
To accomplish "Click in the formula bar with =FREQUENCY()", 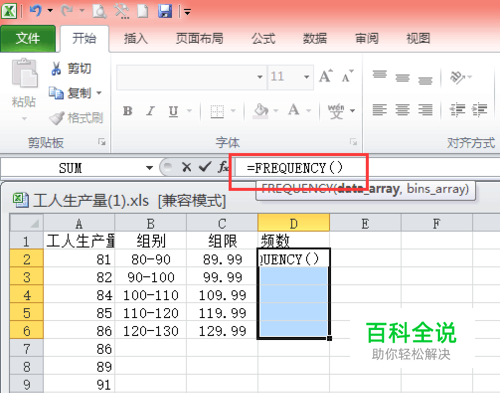I will 367,168.
